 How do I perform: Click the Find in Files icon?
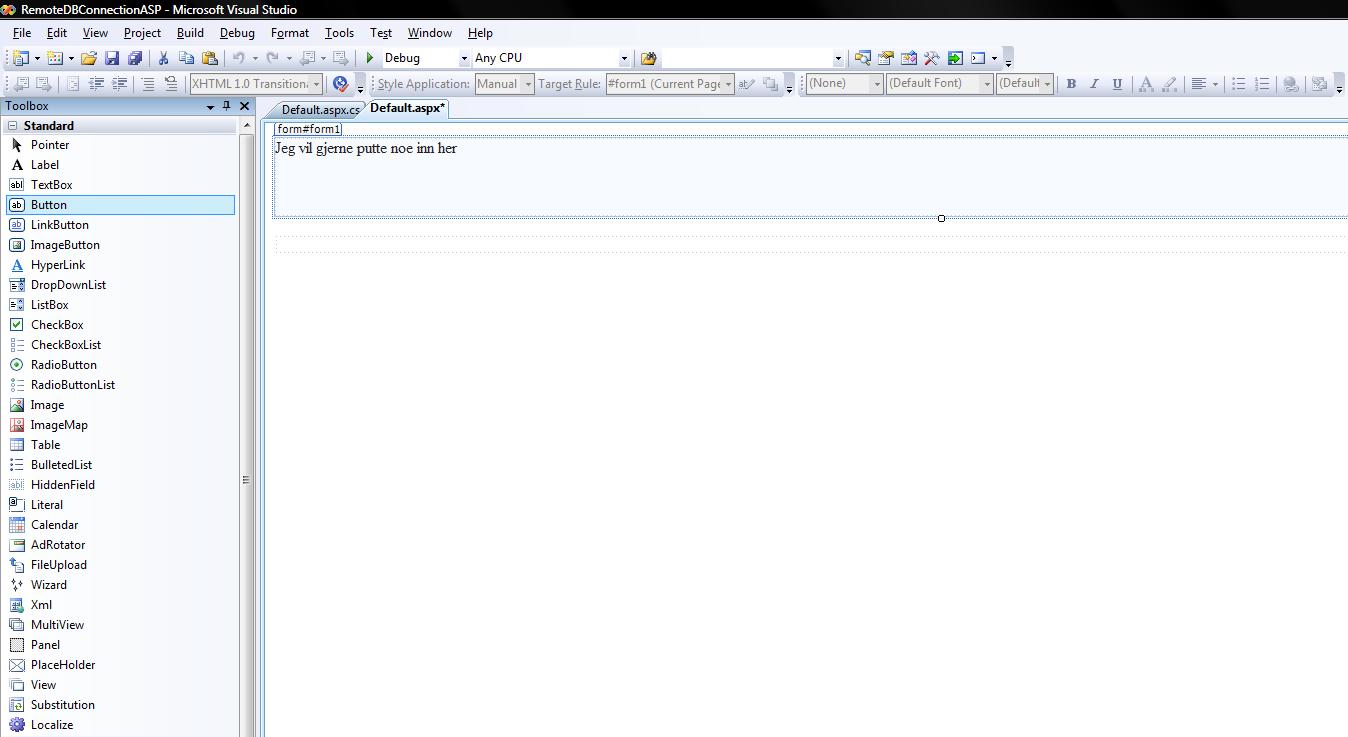(x=648, y=58)
